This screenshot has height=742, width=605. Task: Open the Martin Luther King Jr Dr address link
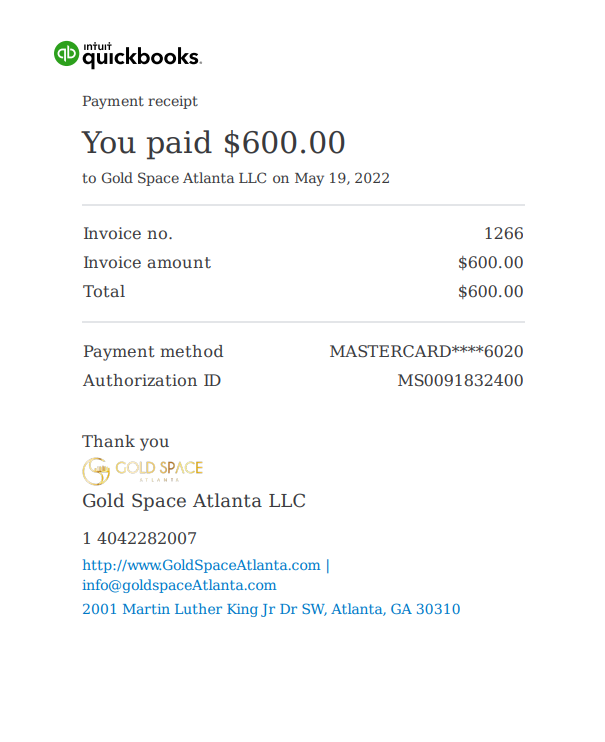coord(271,609)
